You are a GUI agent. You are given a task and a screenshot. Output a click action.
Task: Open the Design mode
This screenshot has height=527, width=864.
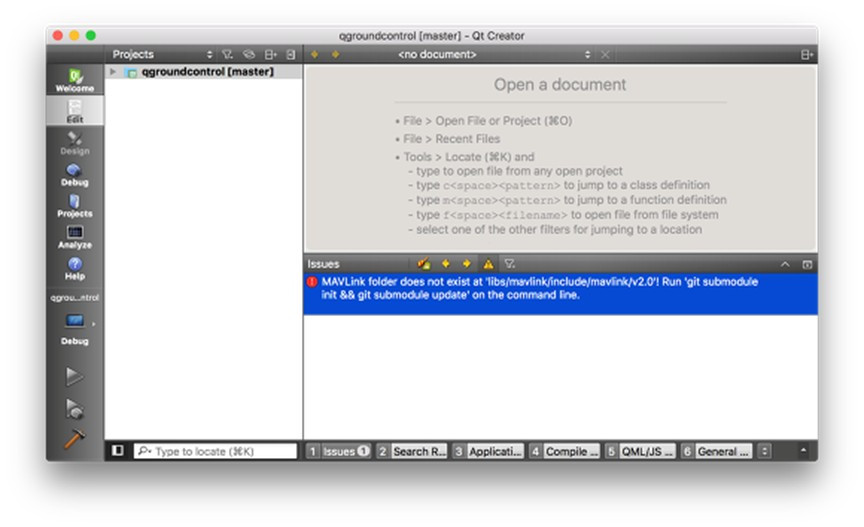tap(75, 143)
